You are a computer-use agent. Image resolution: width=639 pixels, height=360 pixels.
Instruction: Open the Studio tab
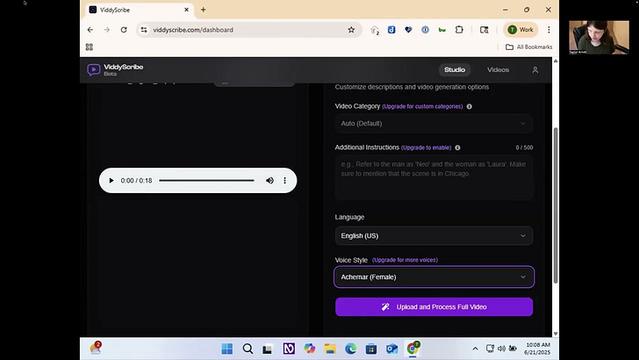click(x=454, y=70)
